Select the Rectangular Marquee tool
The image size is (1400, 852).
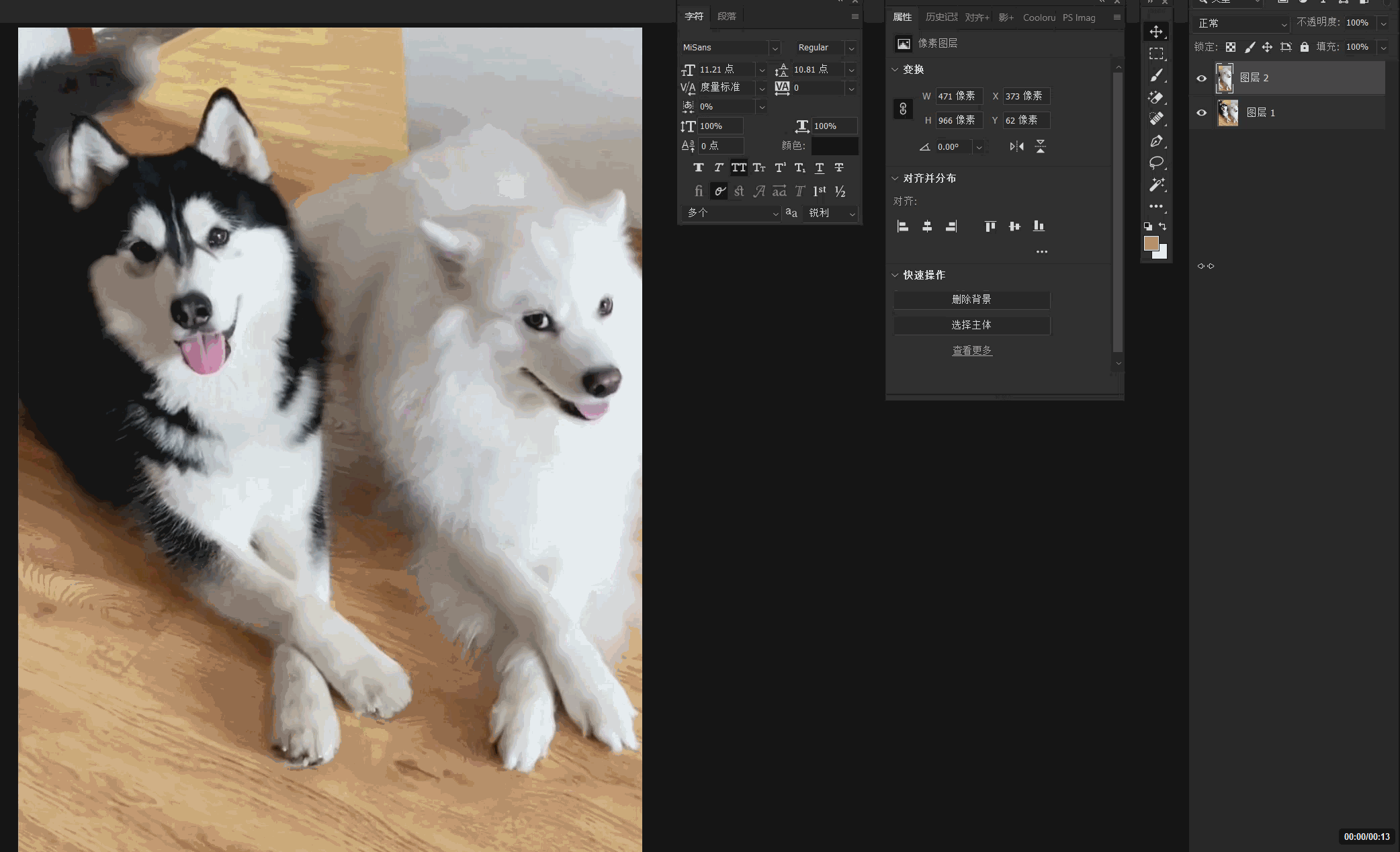[x=1156, y=54]
